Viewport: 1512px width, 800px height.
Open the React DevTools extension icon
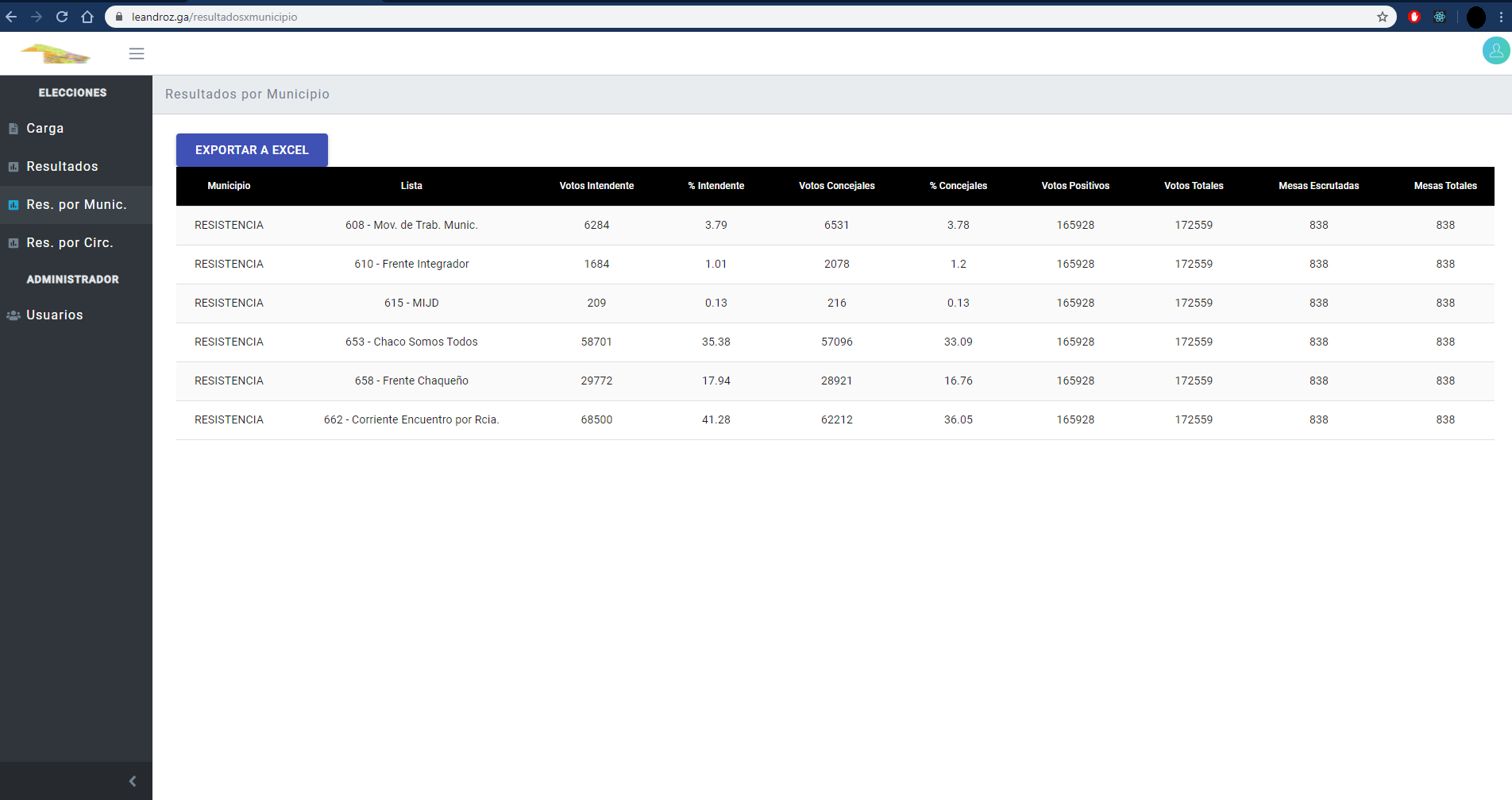point(1440,17)
